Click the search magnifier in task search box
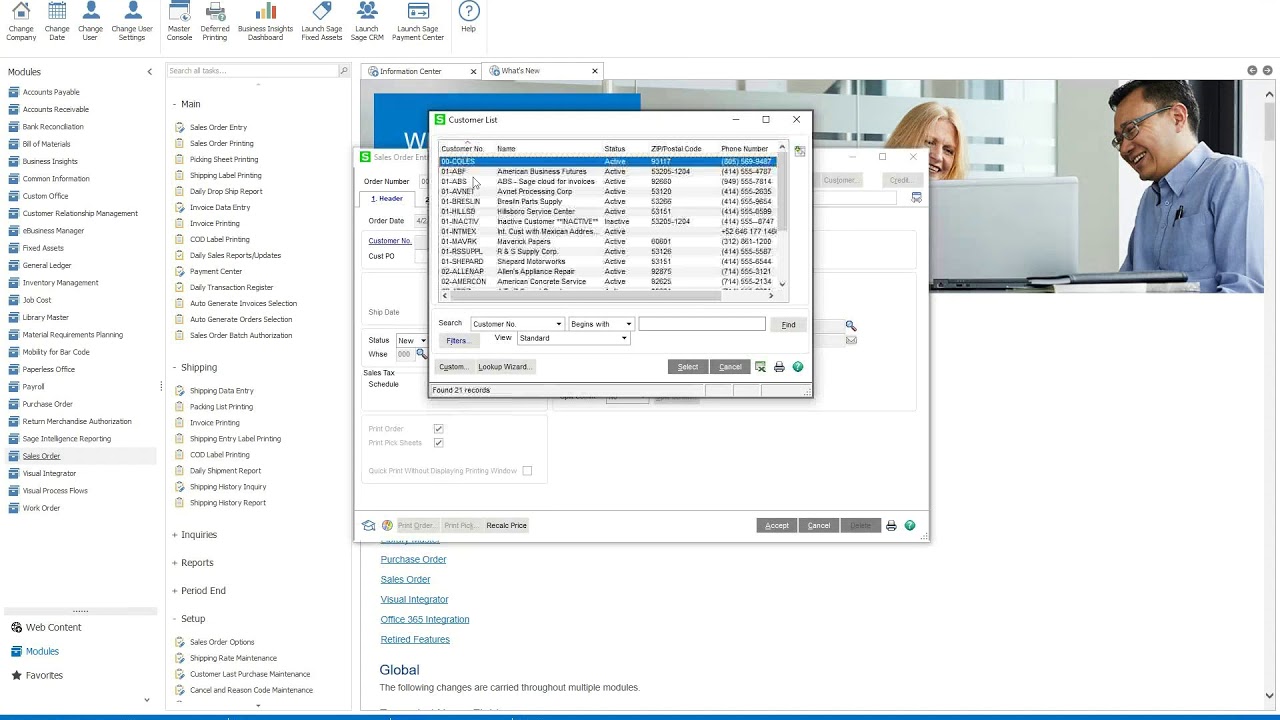The height and width of the screenshot is (720, 1280). [x=343, y=71]
